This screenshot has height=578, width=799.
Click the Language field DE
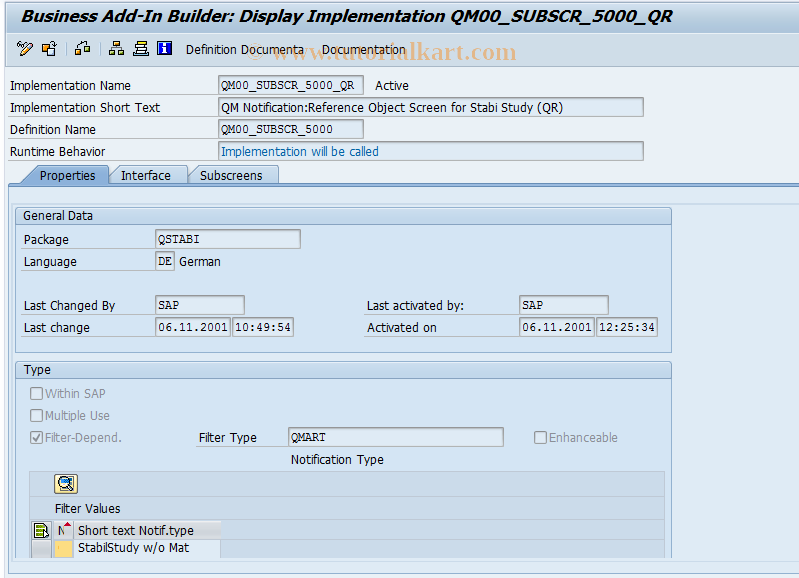(x=165, y=261)
